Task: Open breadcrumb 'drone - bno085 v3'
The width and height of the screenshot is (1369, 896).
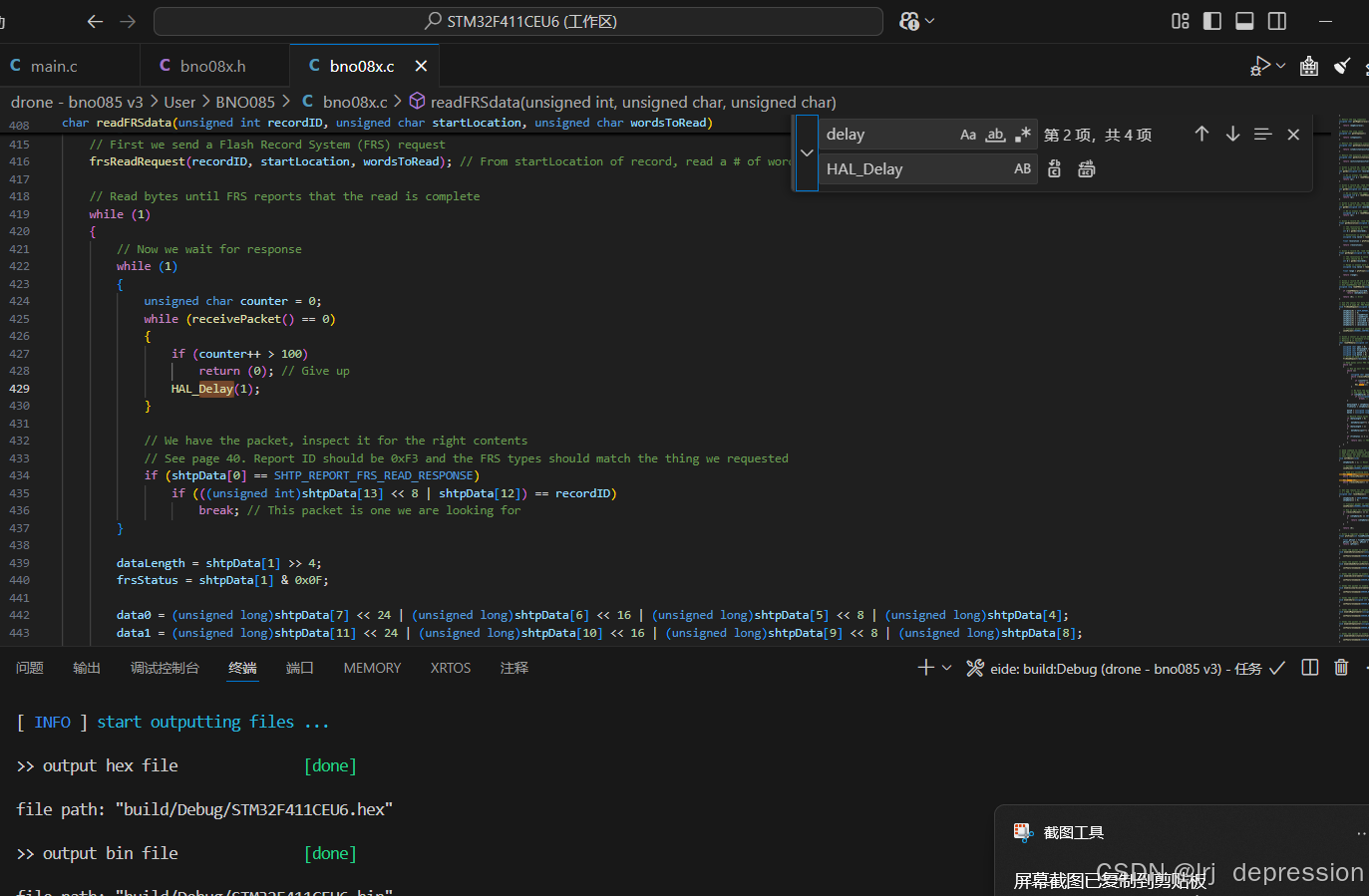Action: 77,102
